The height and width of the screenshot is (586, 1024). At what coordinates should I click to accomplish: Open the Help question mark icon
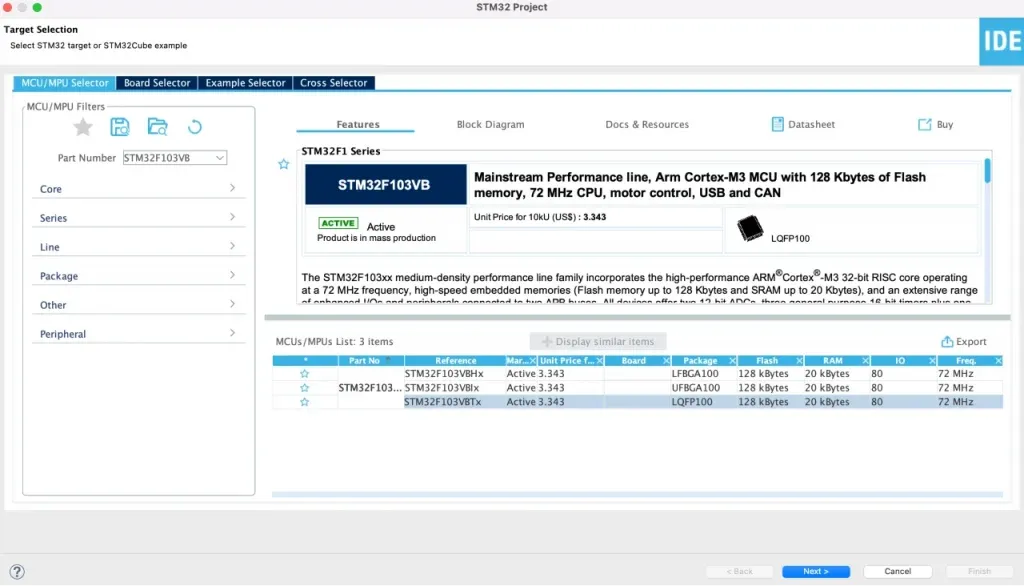click(16, 571)
